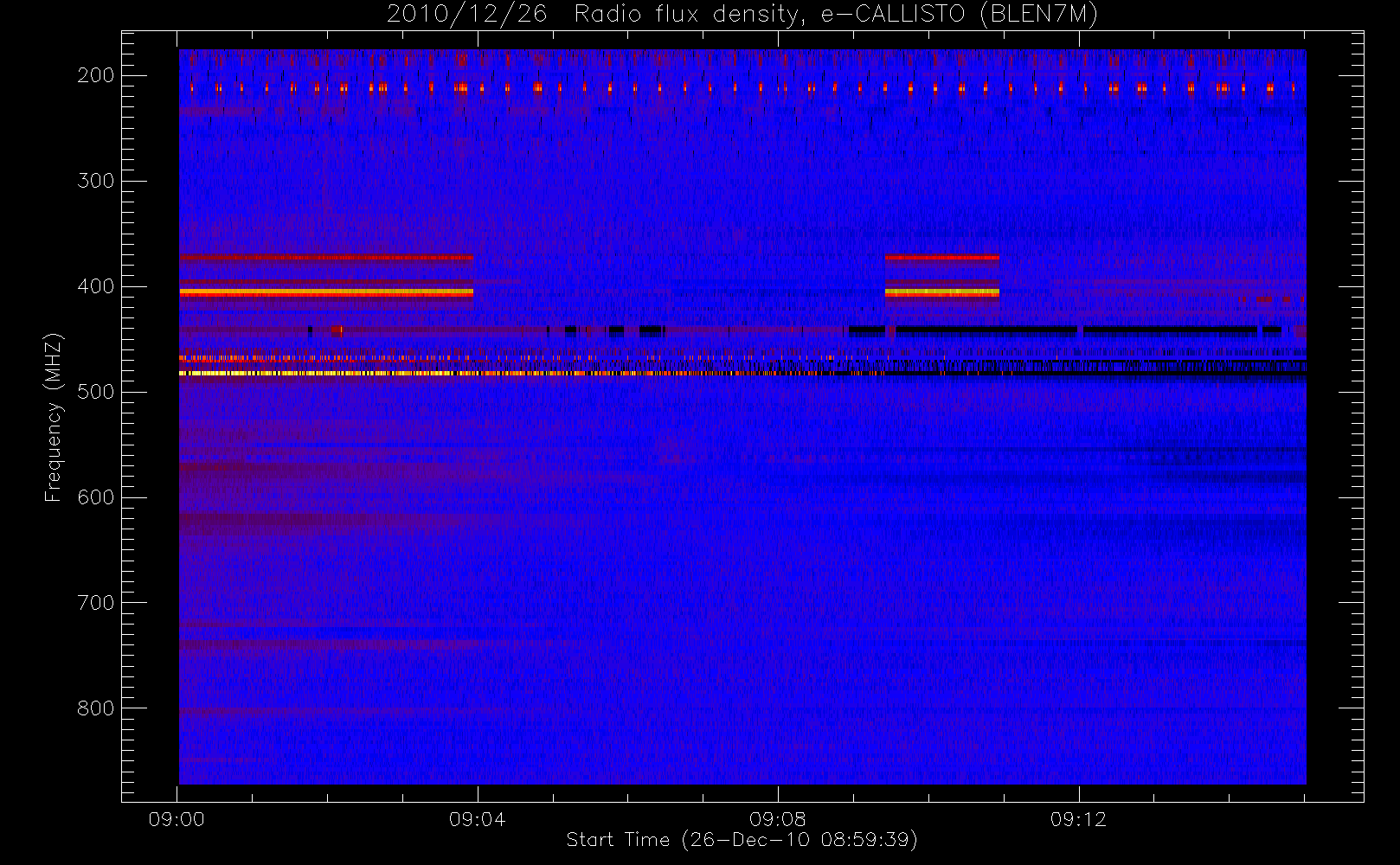Screen dimensions: 1400x865
Task: Click the '200' frequency tick label
Action: [x=96, y=75]
